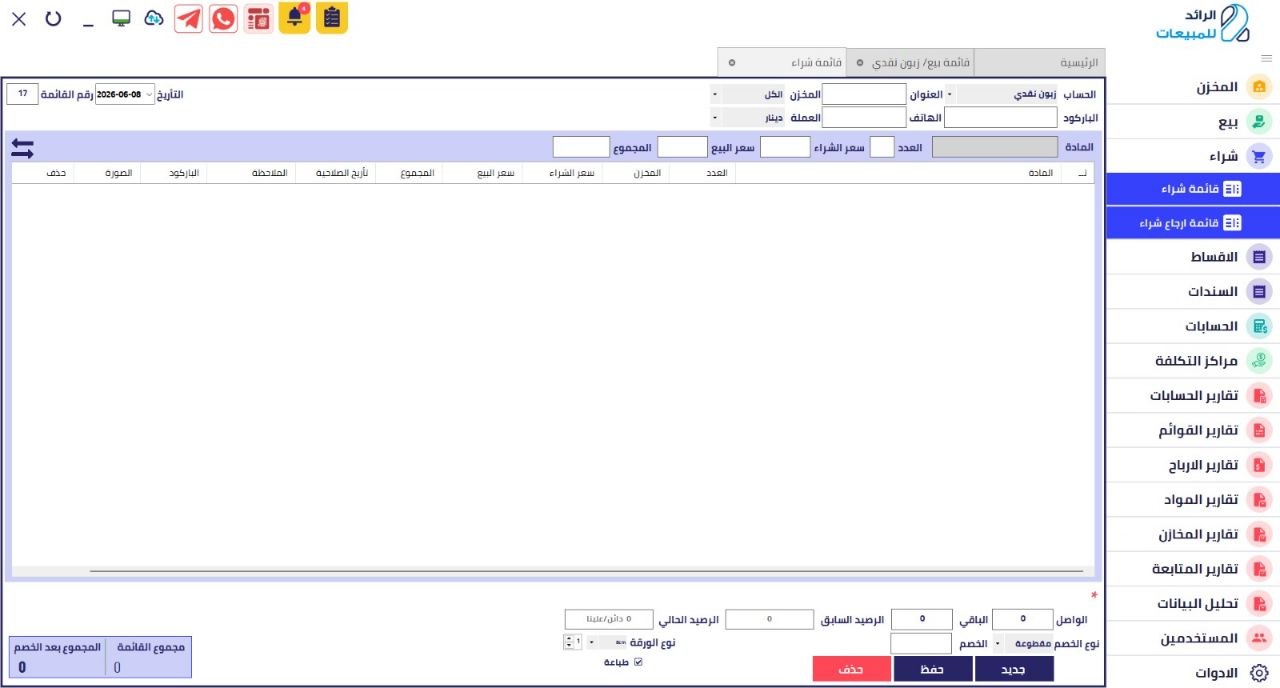Click the السندات vouchers sidebar icon
Image resolution: width=1280 pixels, height=688 pixels.
point(1260,292)
